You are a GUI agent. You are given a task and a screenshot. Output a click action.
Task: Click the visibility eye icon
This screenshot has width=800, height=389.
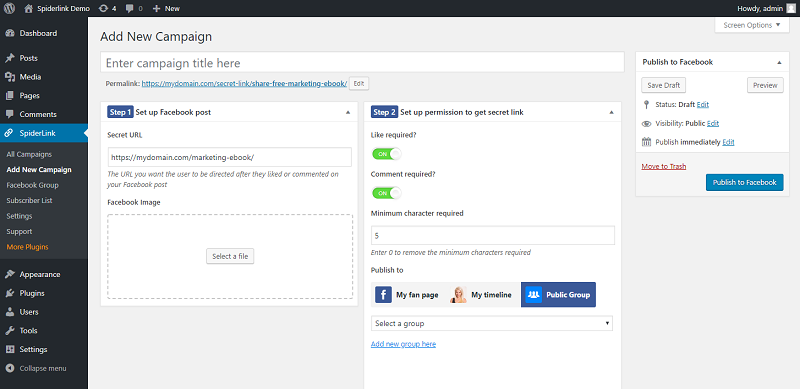(646, 124)
